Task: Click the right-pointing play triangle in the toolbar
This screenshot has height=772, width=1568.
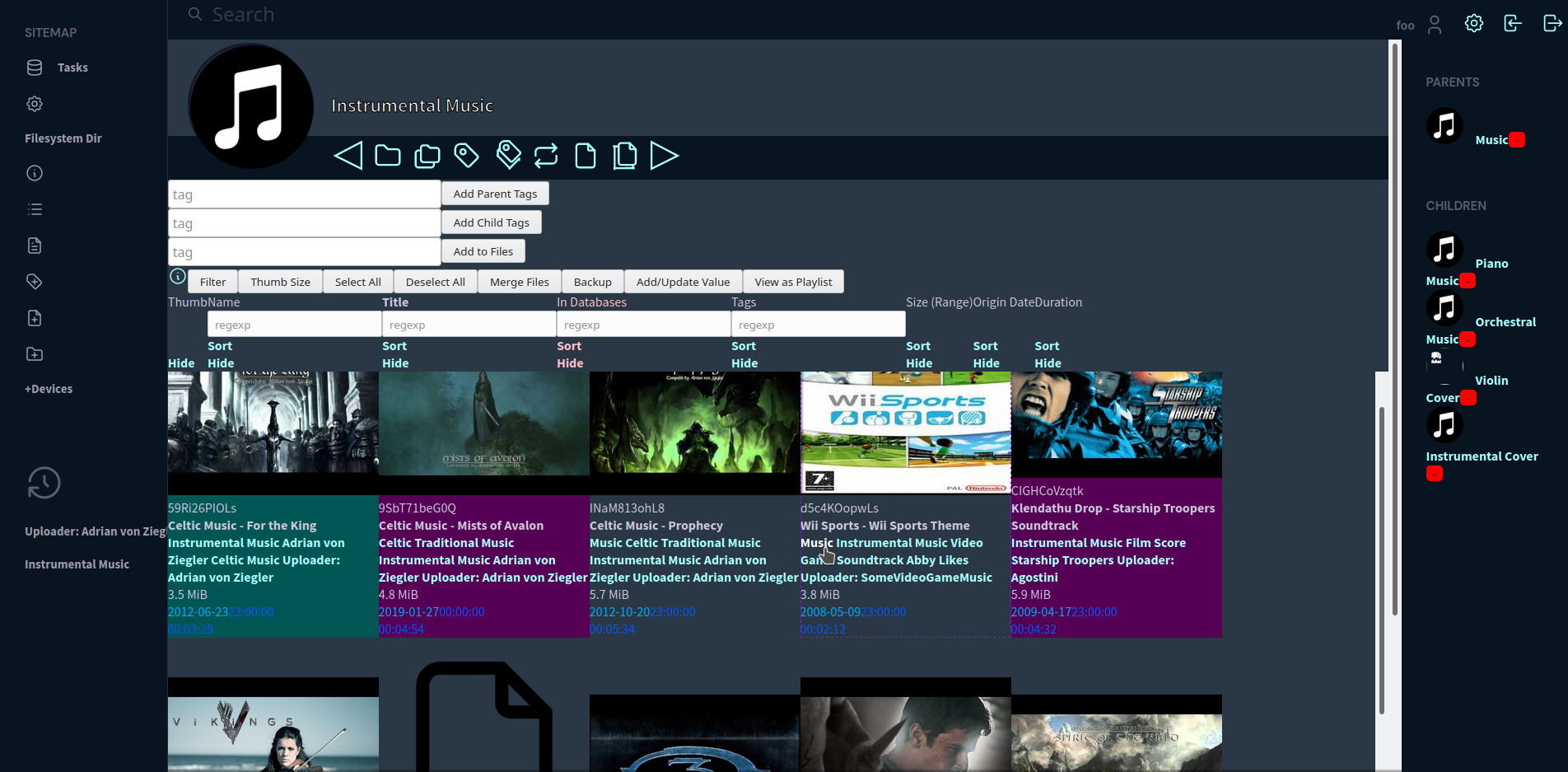Action: 664,156
